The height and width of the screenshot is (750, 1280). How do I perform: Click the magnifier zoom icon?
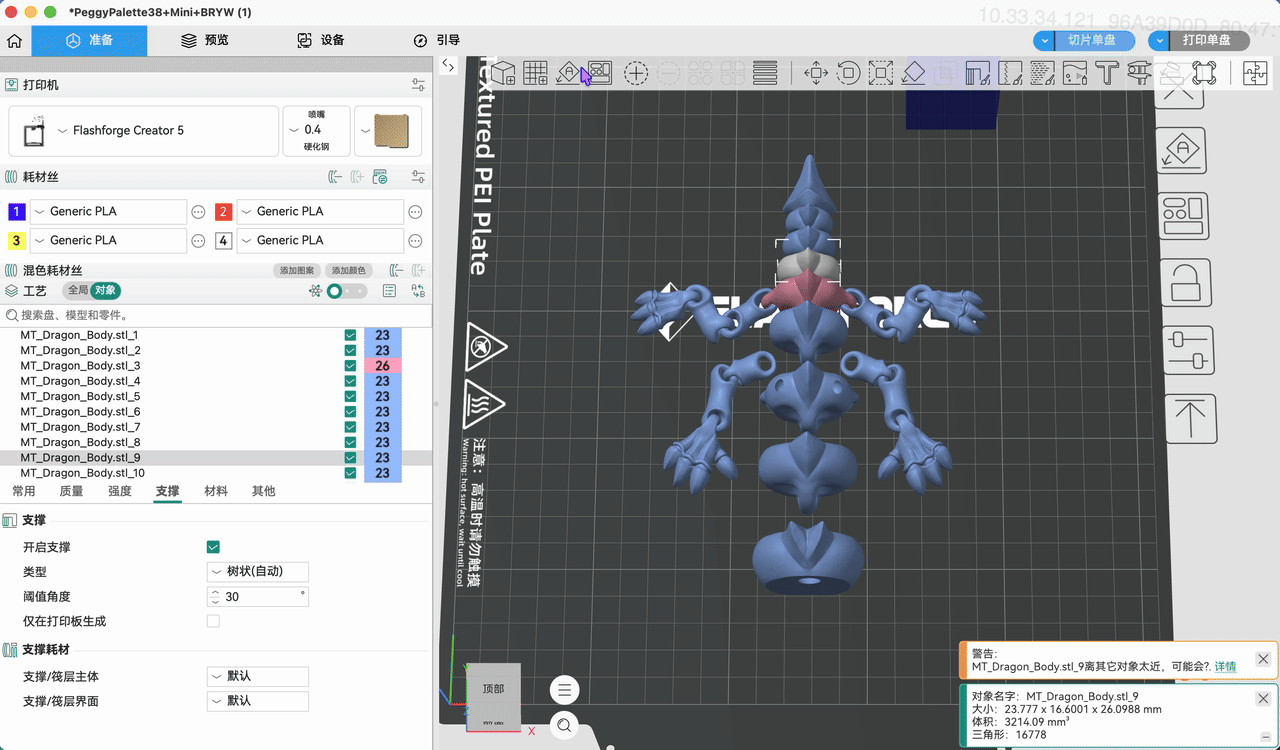[x=565, y=725]
